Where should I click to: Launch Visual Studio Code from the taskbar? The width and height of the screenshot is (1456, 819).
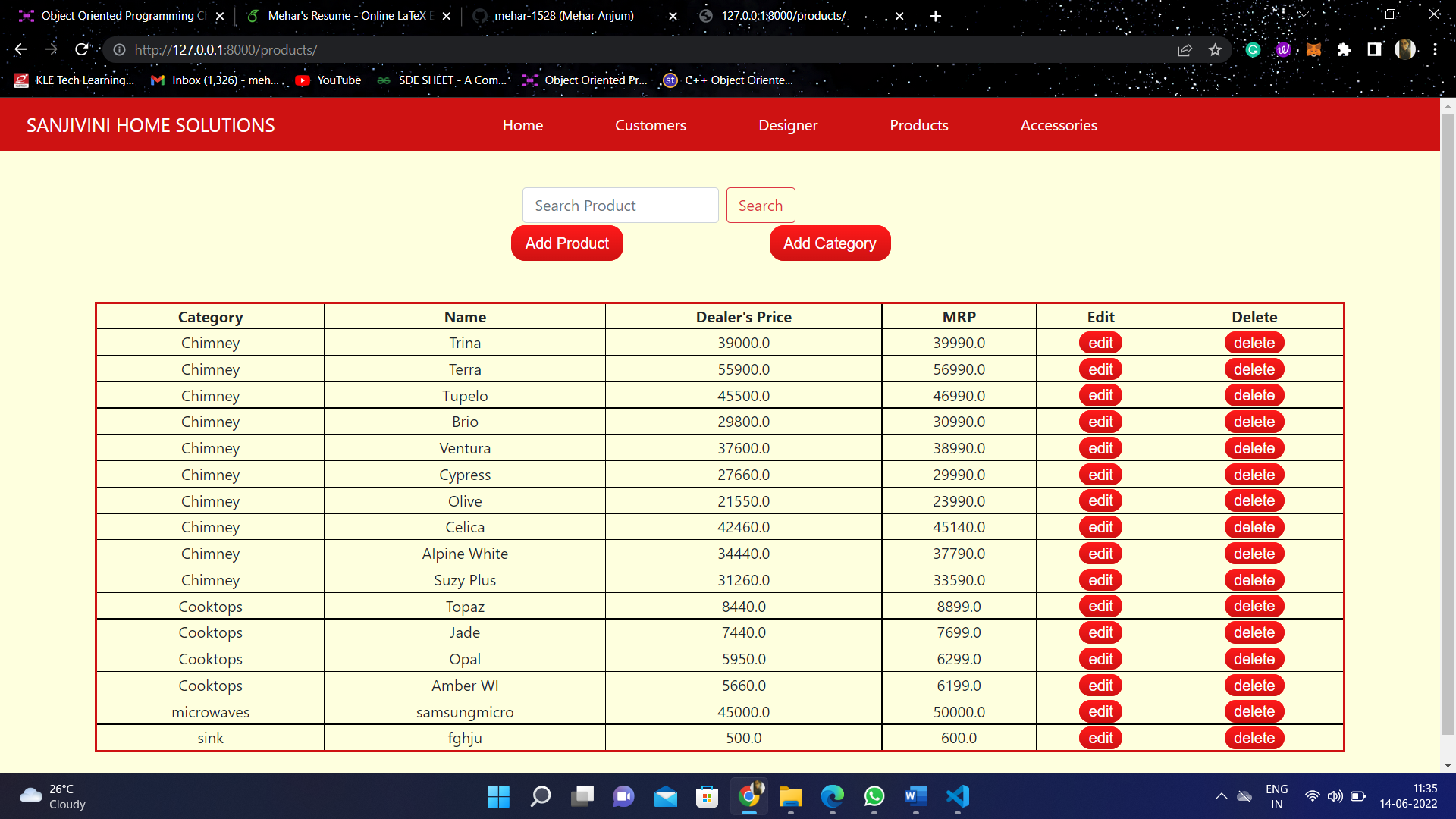pyautogui.click(x=957, y=797)
